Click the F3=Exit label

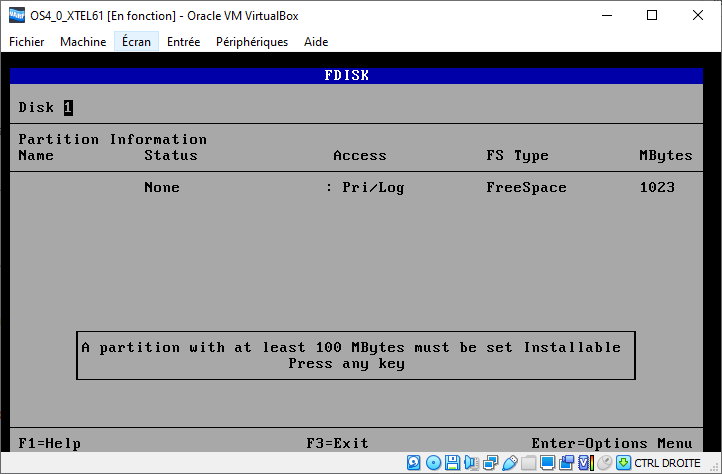pos(337,443)
